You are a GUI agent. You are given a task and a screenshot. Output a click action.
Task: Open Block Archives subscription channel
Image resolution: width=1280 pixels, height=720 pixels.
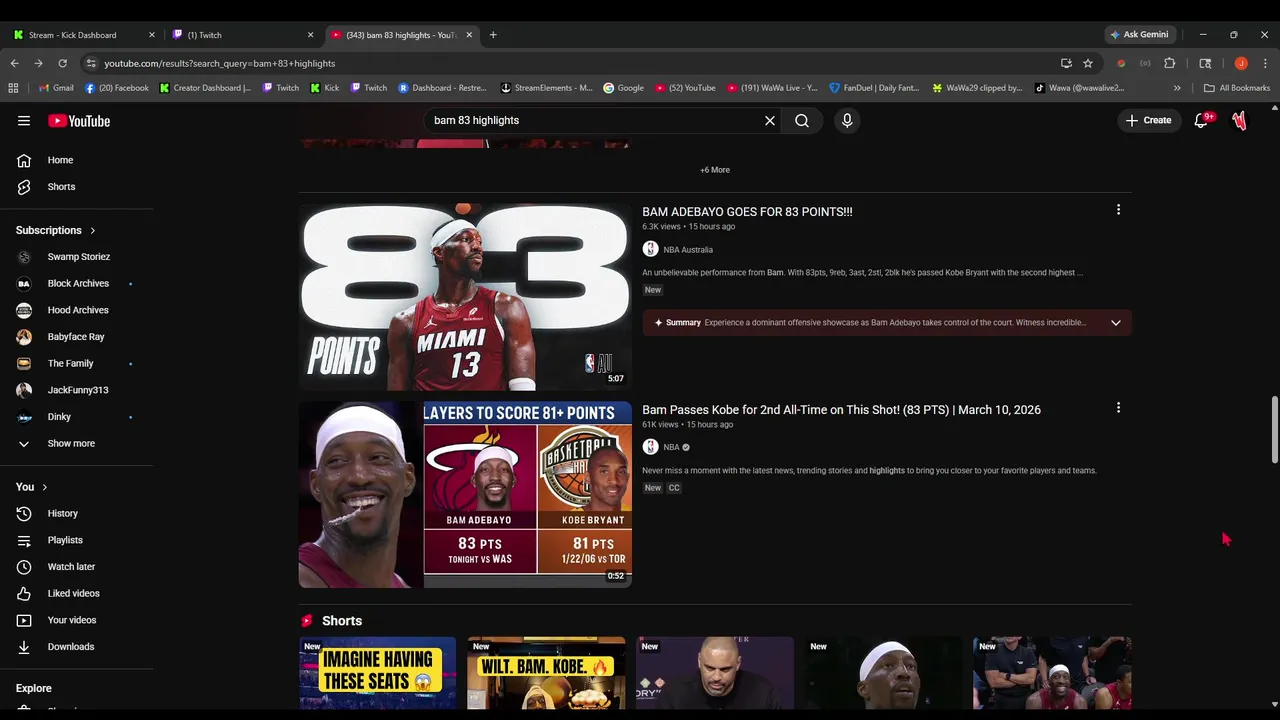coord(77,284)
